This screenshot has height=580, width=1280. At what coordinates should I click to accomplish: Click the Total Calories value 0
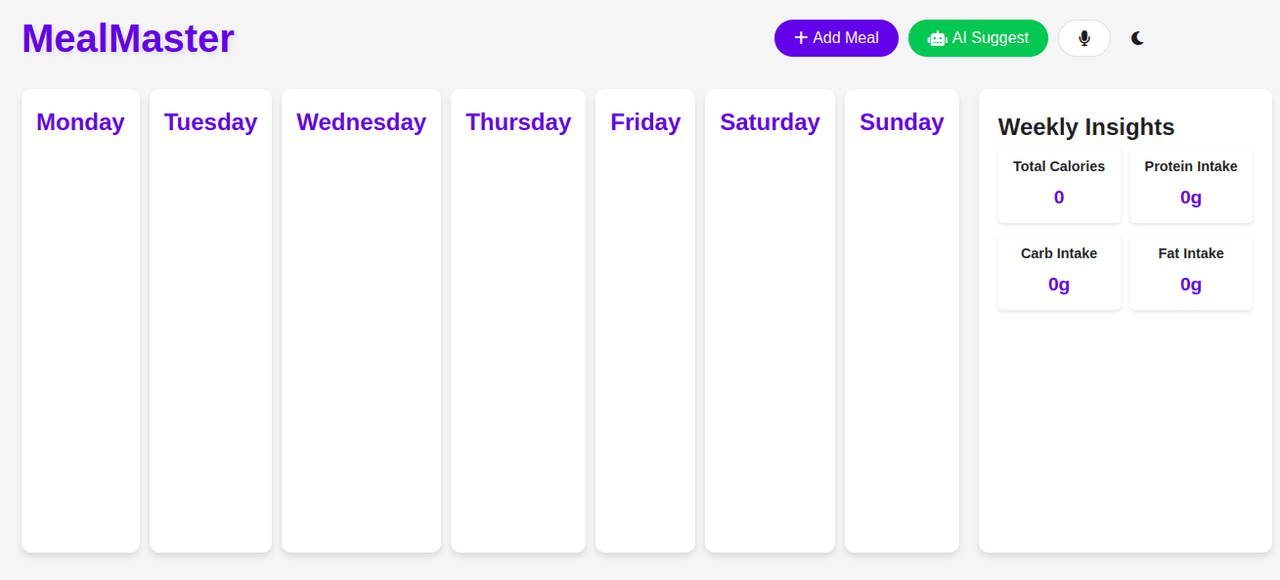coord(1059,197)
